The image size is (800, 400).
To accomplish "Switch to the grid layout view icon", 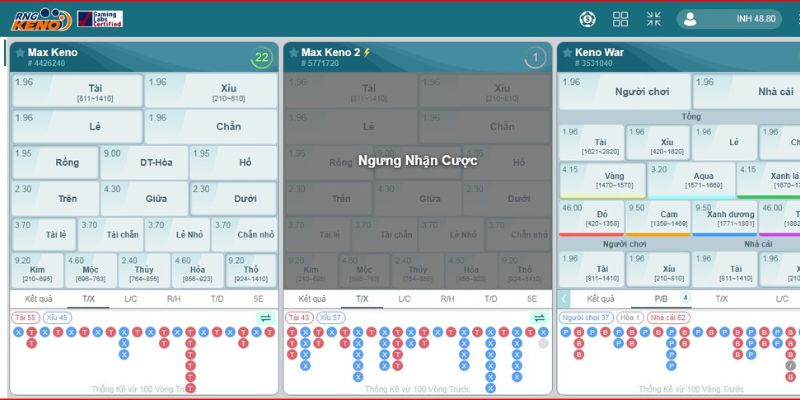I will tap(620, 19).
